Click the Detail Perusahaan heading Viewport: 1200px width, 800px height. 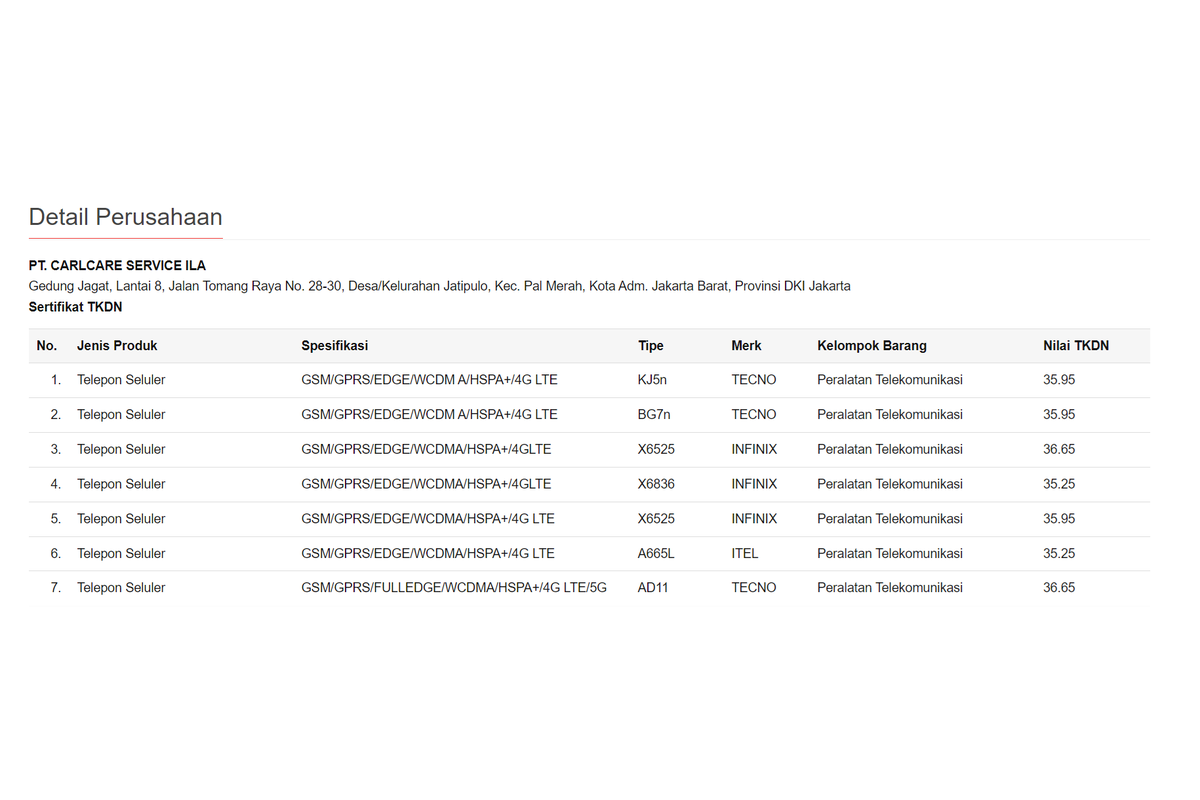pos(125,217)
